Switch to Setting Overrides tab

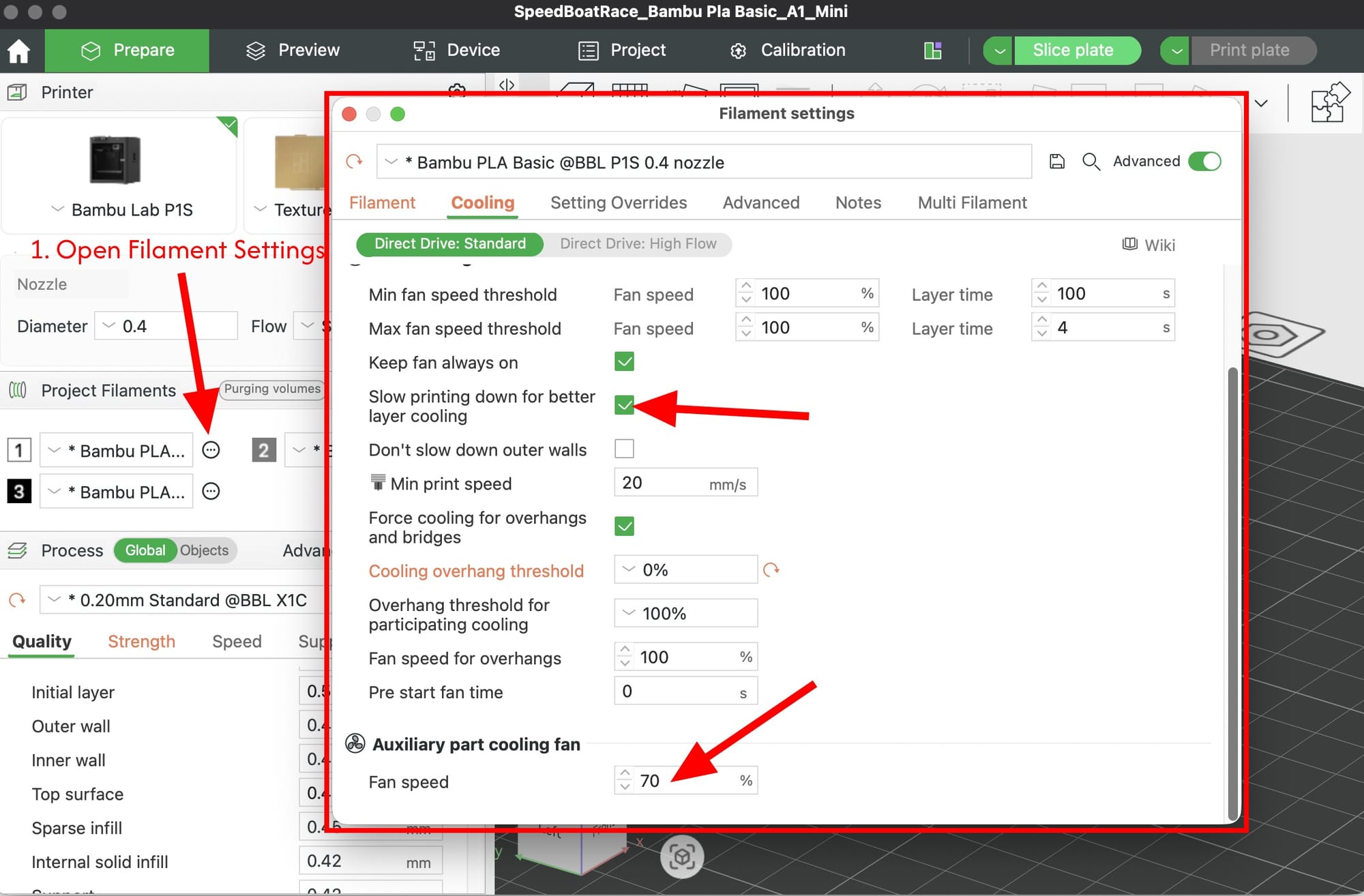pos(618,203)
